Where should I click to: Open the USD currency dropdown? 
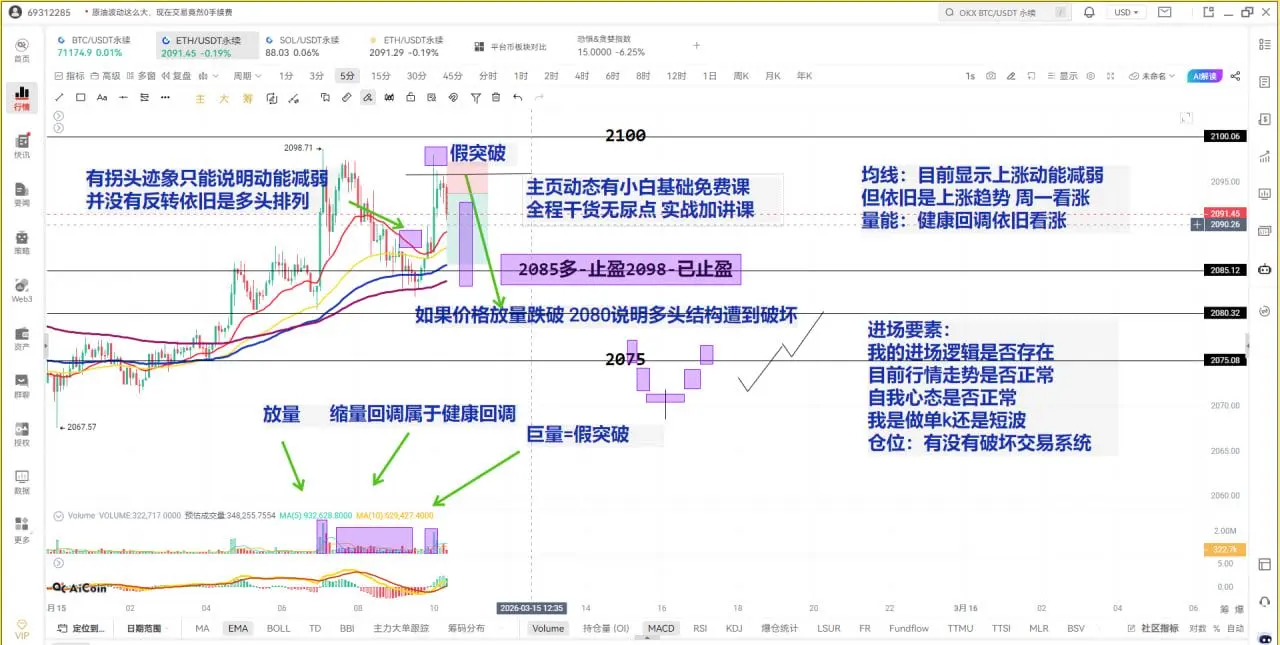1128,12
